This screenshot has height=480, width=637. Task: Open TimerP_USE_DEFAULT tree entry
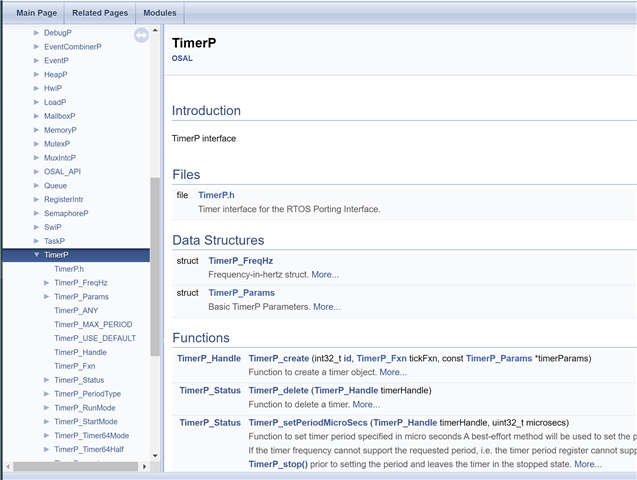[x=95, y=338]
